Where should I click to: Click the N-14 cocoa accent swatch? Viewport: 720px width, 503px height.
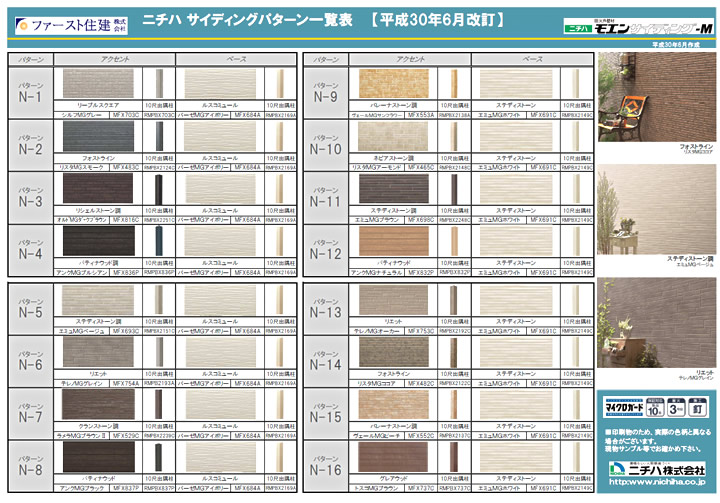pos(394,352)
